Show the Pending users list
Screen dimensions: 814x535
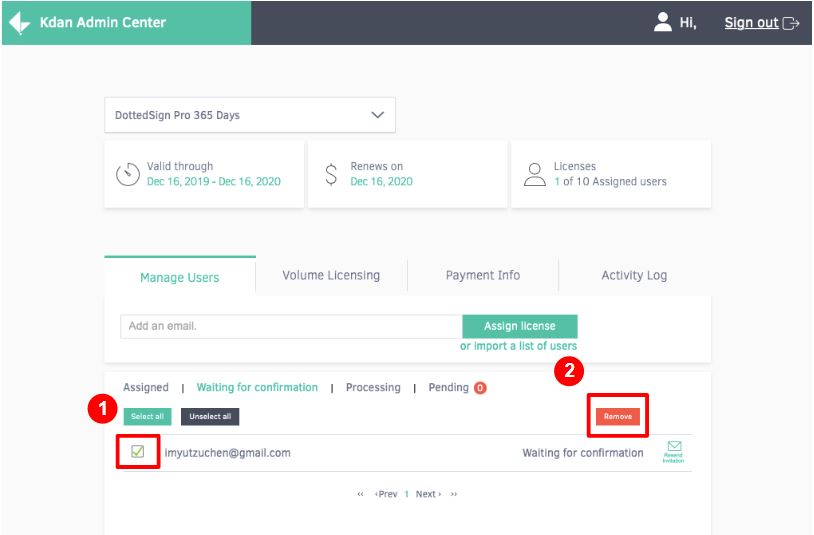point(449,387)
